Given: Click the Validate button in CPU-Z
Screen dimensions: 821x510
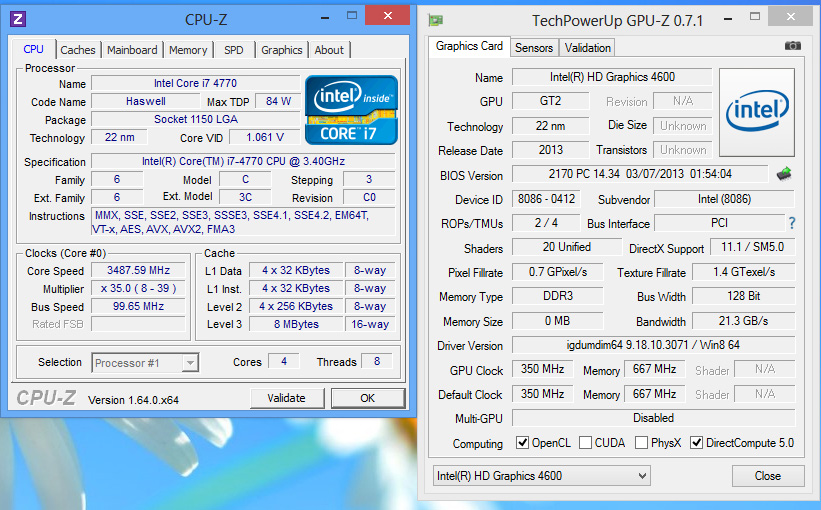Looking at the screenshot, I should point(286,398).
